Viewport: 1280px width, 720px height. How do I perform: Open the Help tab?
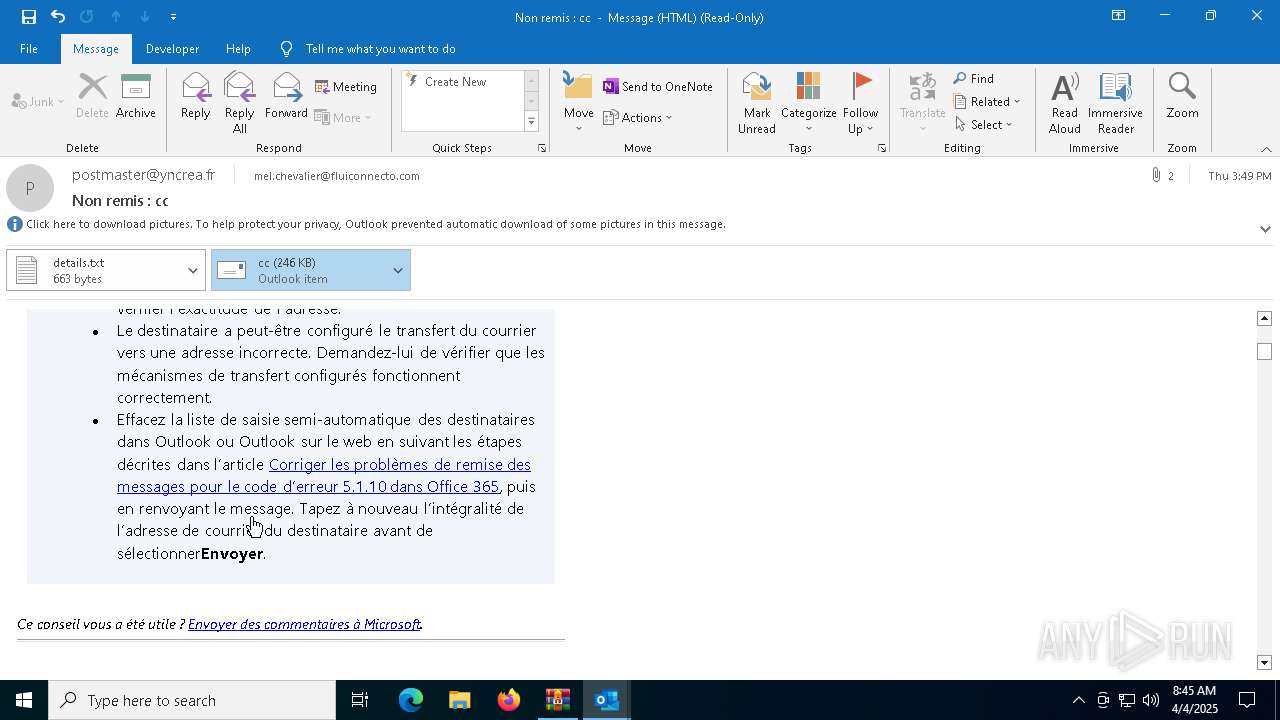point(238,49)
